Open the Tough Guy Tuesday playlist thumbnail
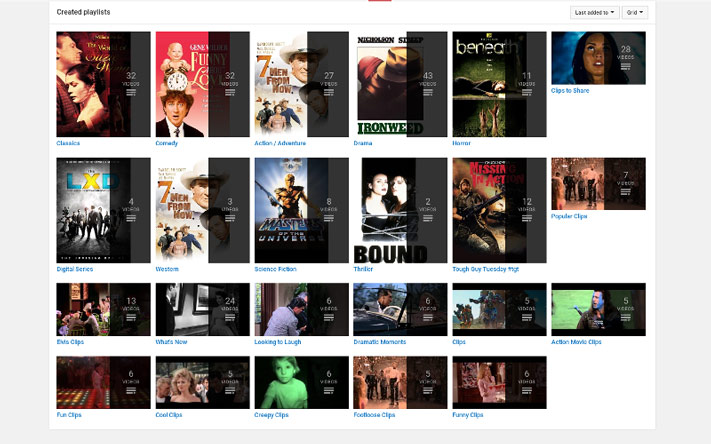 click(500, 210)
